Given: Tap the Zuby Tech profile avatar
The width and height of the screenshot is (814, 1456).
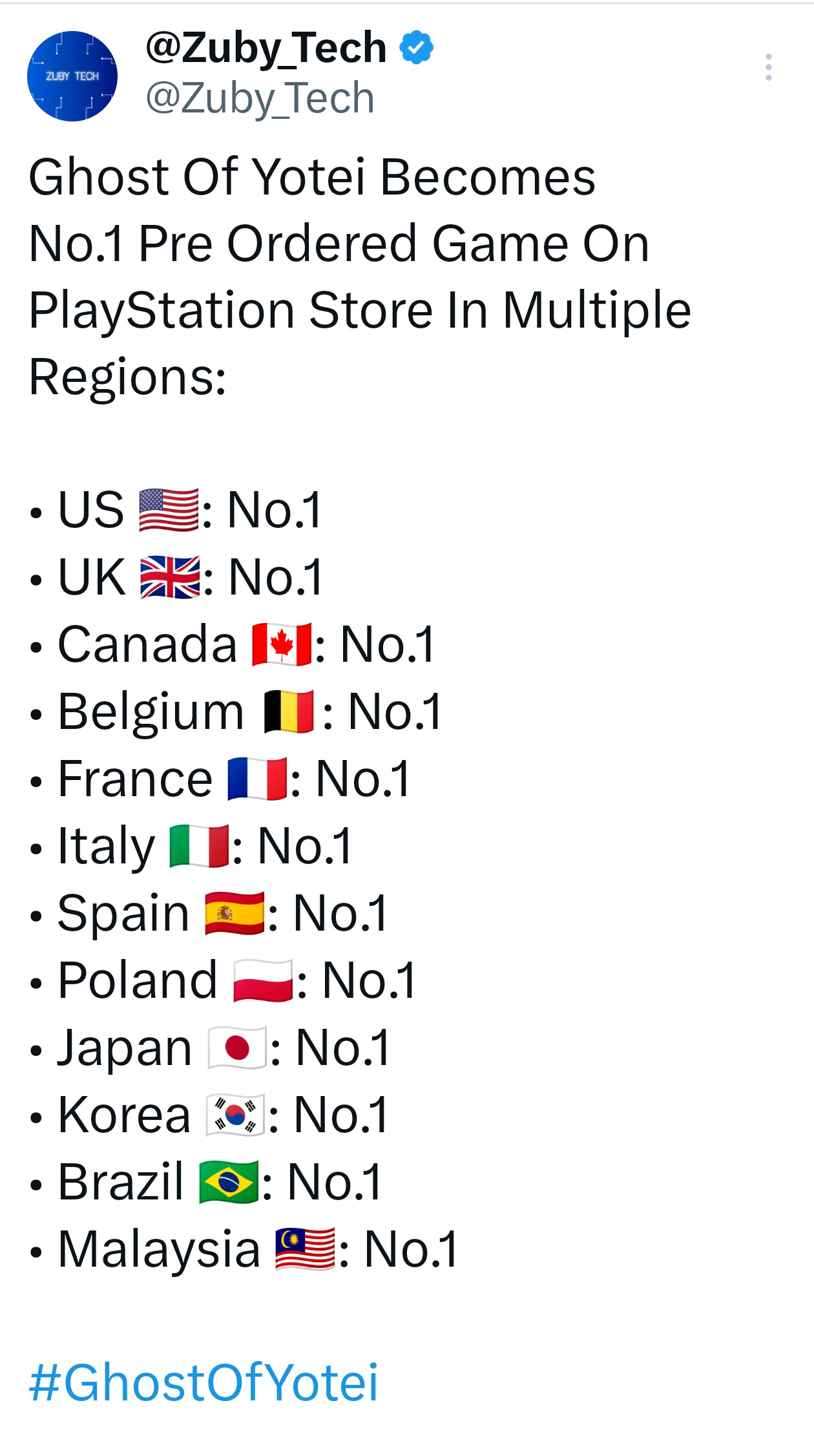Looking at the screenshot, I should tap(72, 76).
